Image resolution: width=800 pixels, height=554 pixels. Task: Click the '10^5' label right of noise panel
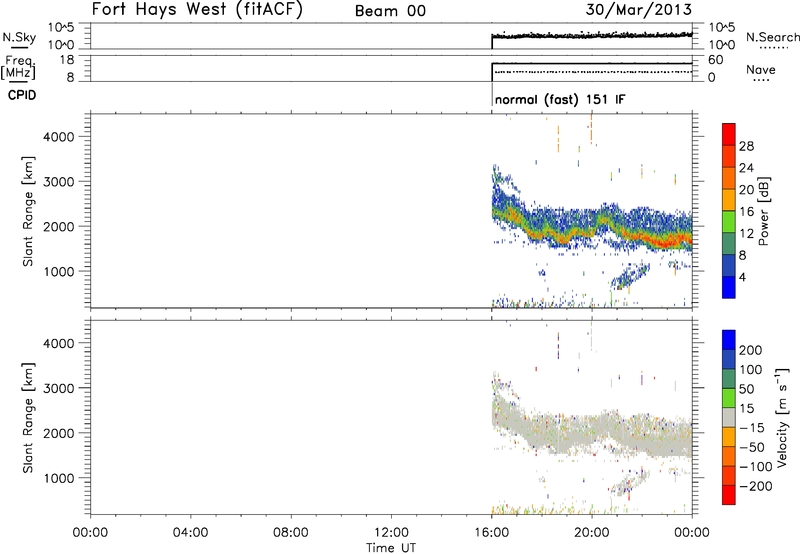(721, 27)
